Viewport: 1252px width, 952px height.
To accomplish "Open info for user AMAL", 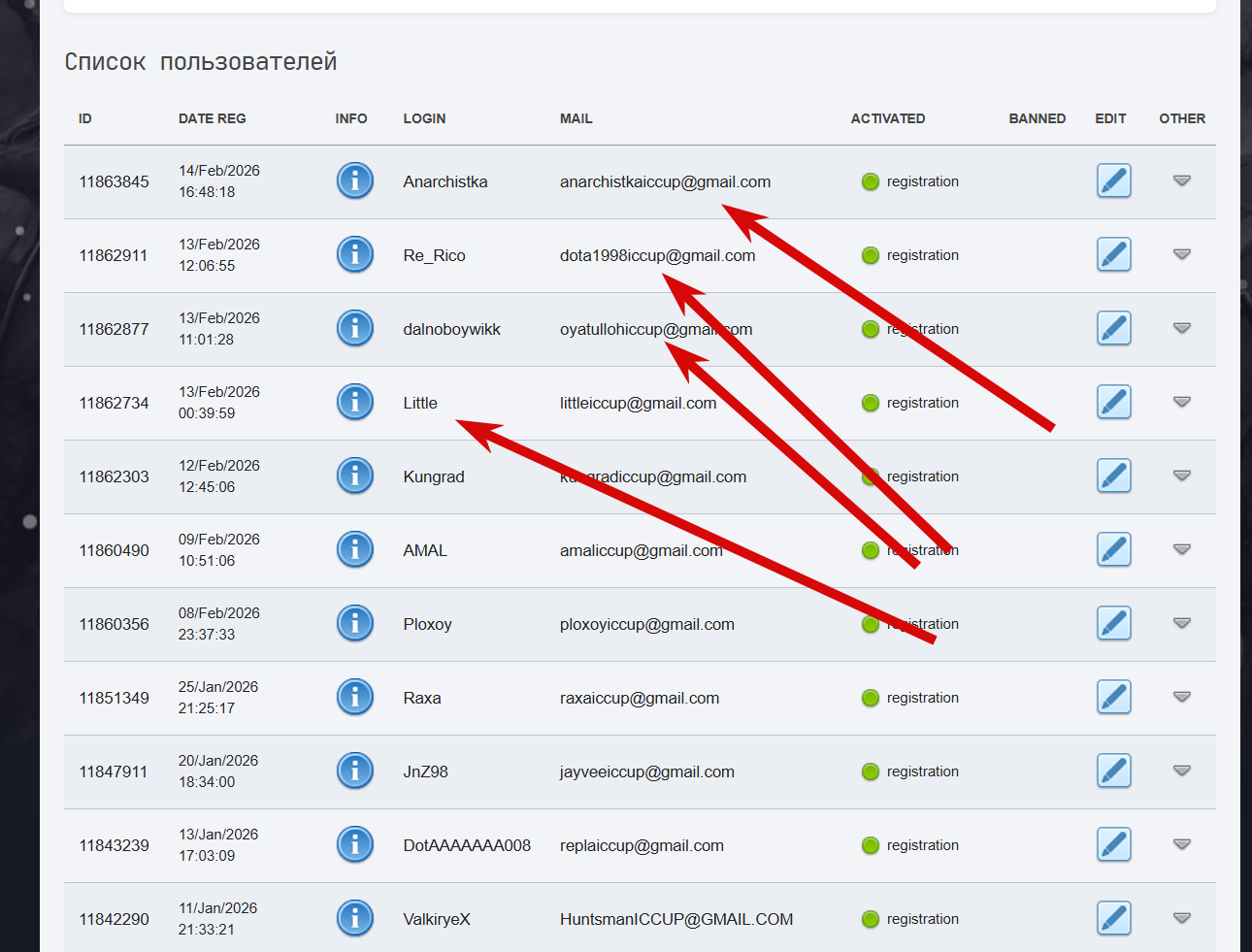I will click(x=355, y=549).
